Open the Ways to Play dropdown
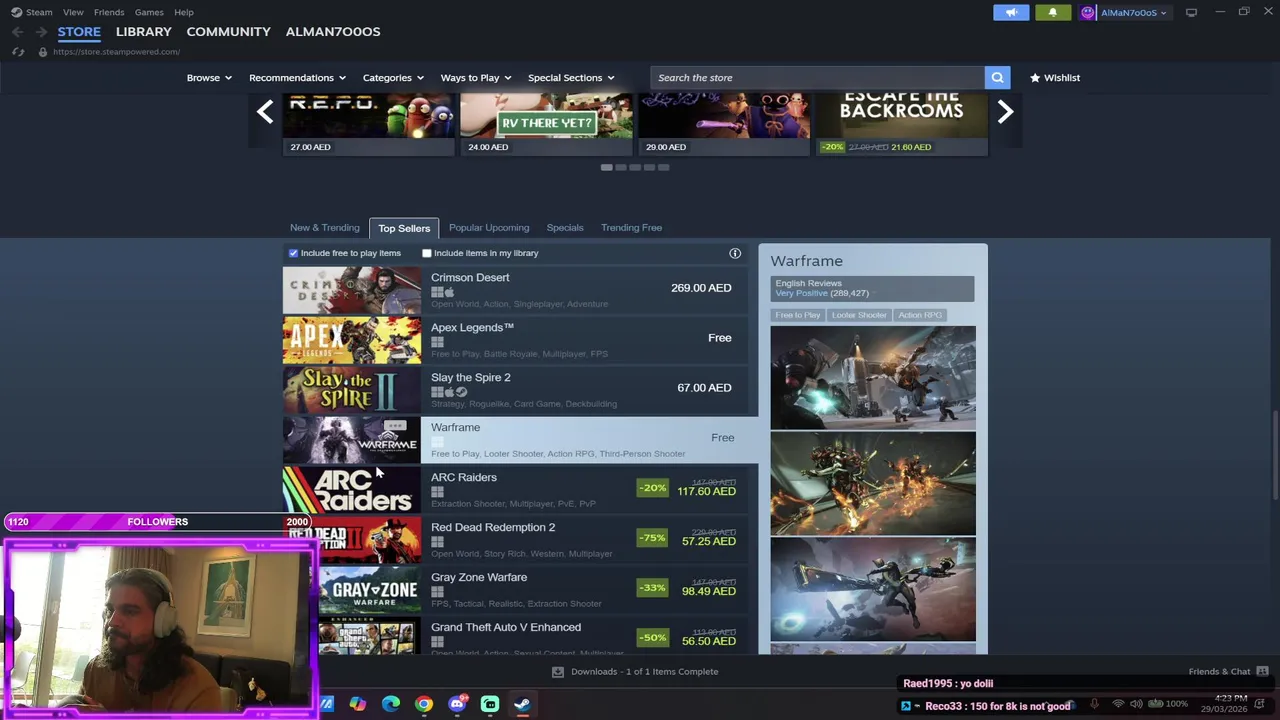The image size is (1280, 720). (476, 77)
